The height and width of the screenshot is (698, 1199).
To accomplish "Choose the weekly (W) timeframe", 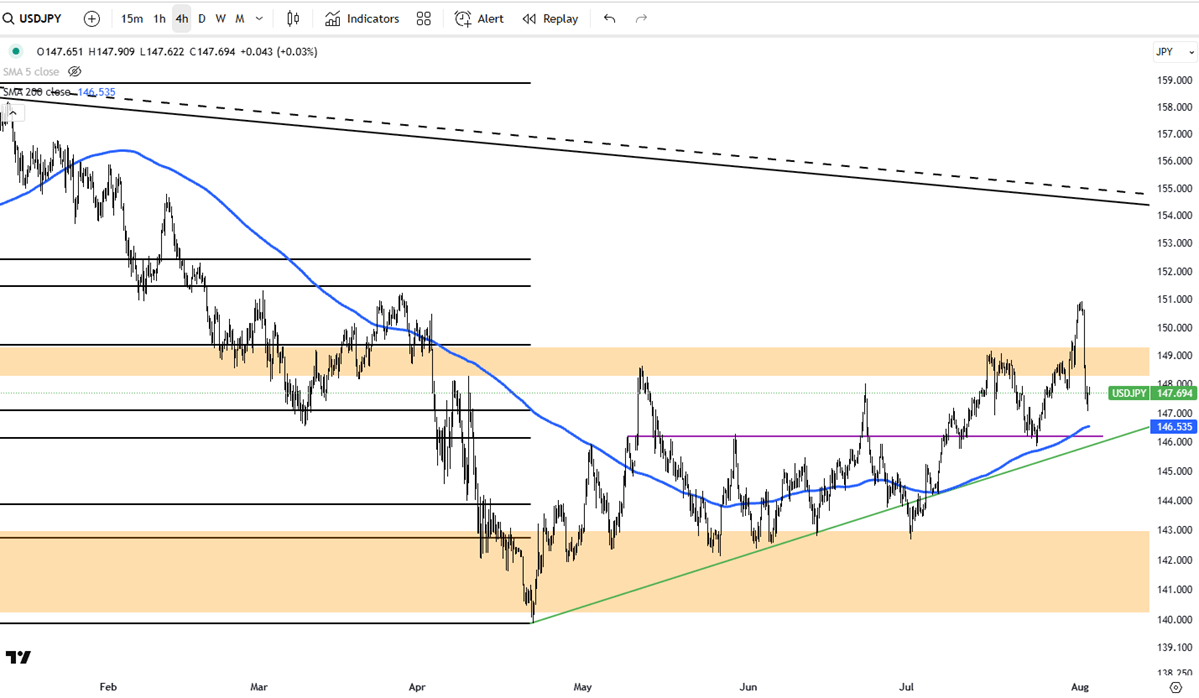I will tap(221, 18).
